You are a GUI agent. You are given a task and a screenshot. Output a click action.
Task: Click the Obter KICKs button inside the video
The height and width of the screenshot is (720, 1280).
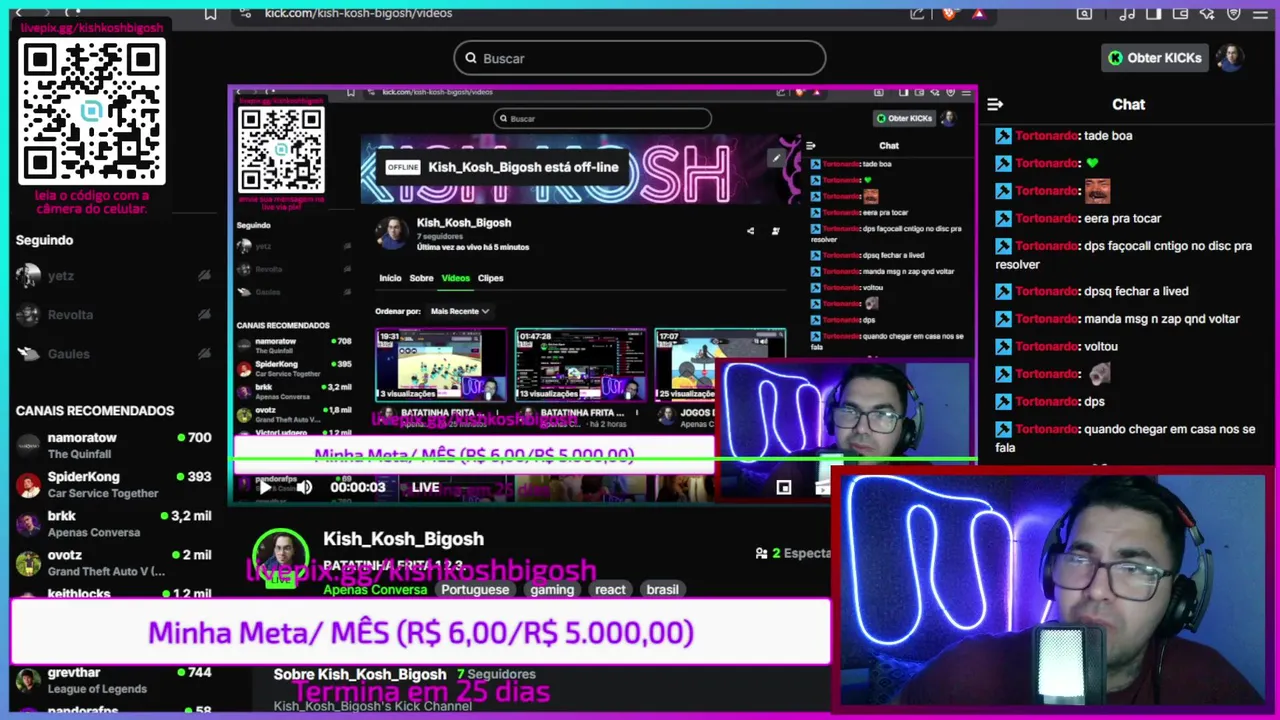[x=904, y=118]
